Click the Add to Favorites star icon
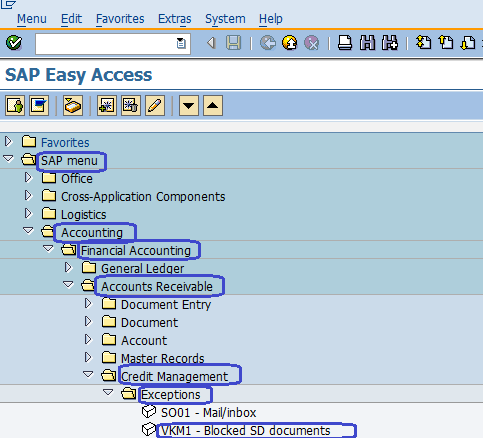 (x=107, y=106)
